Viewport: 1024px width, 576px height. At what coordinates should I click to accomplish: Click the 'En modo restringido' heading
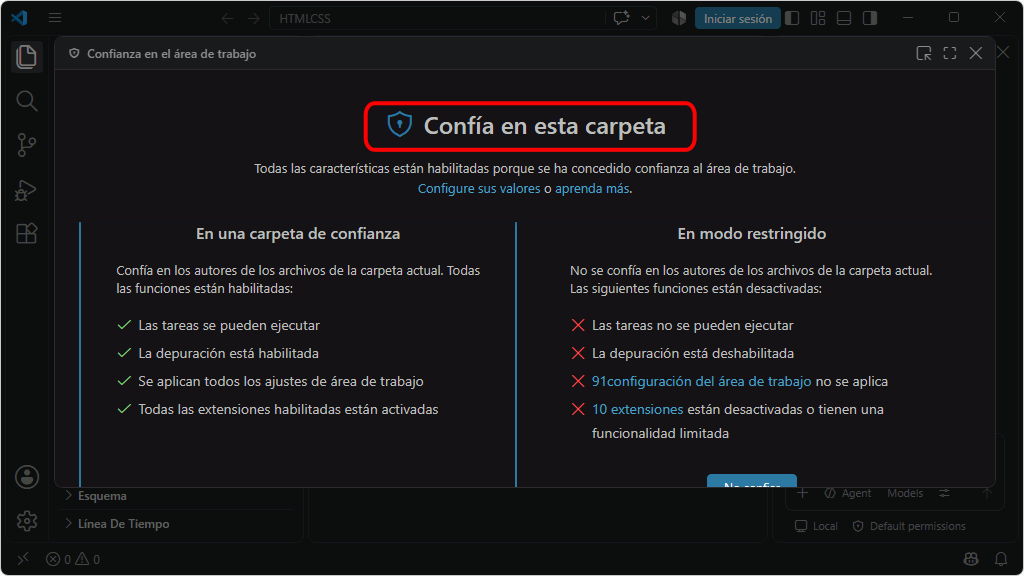pos(752,234)
